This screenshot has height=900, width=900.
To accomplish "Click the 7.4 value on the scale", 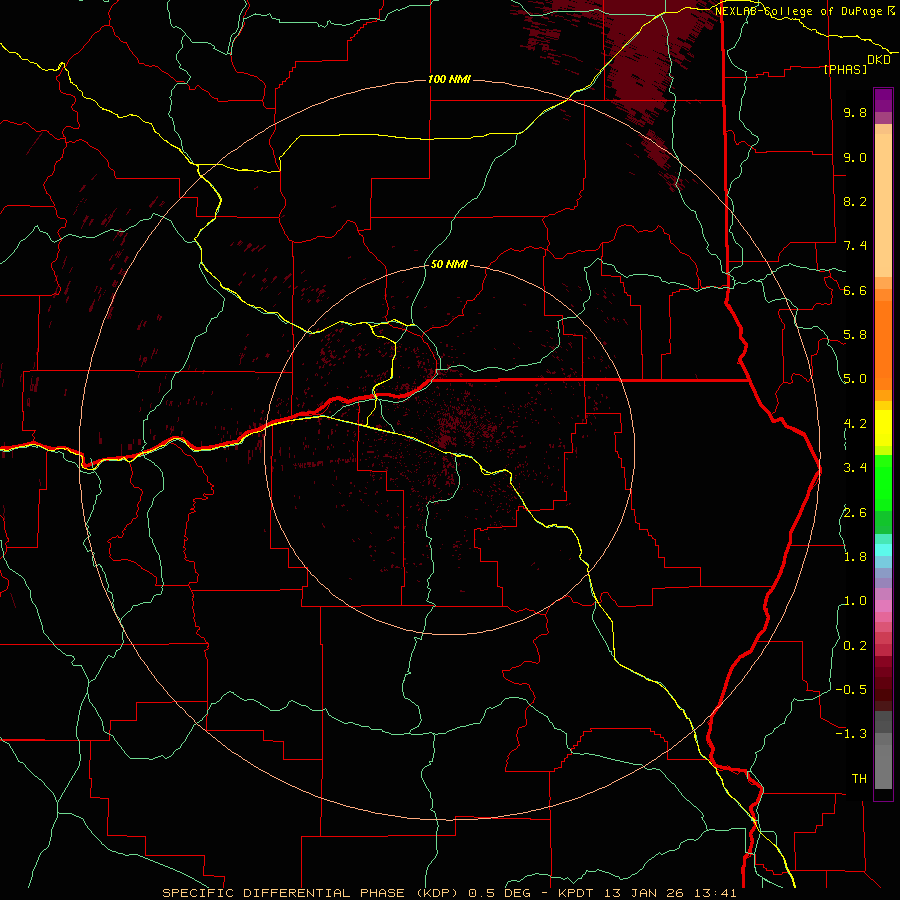I will coord(855,246).
